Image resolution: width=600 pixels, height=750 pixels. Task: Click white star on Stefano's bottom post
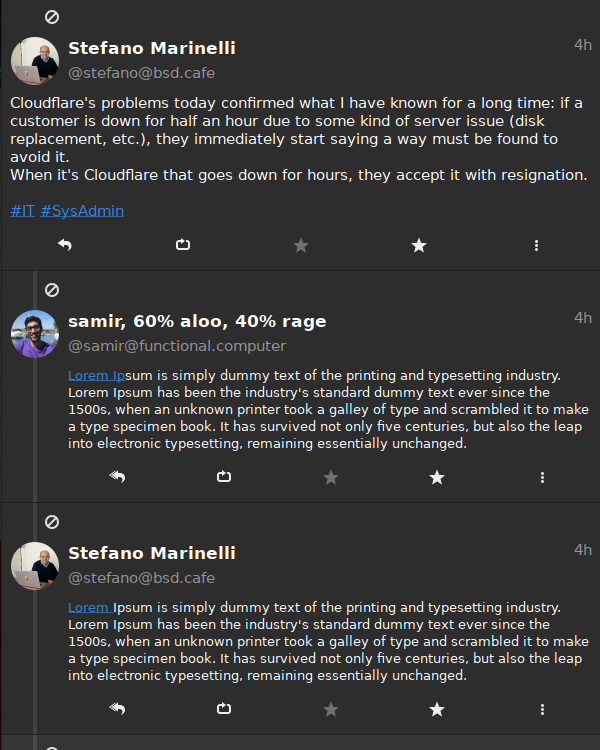pyautogui.click(x=437, y=709)
